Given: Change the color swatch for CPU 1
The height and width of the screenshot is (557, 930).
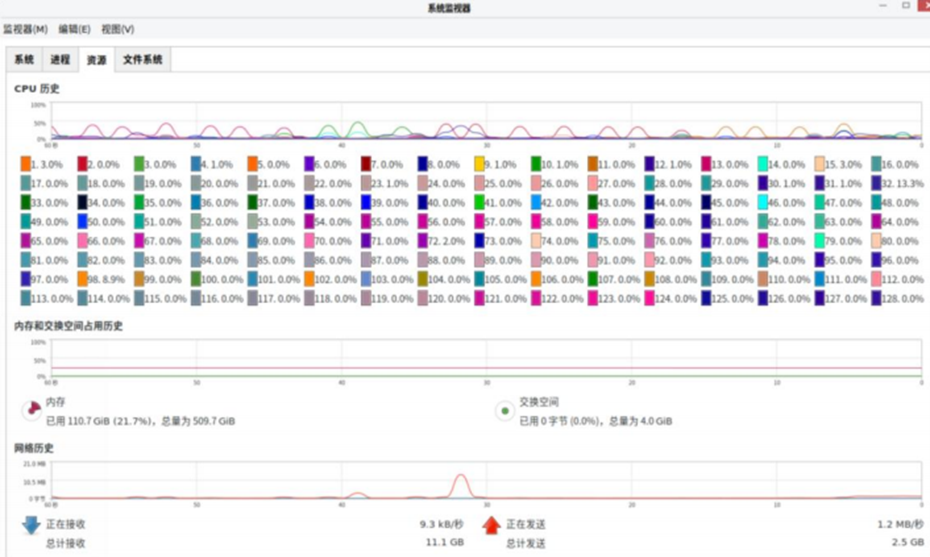Looking at the screenshot, I should [x=26, y=164].
